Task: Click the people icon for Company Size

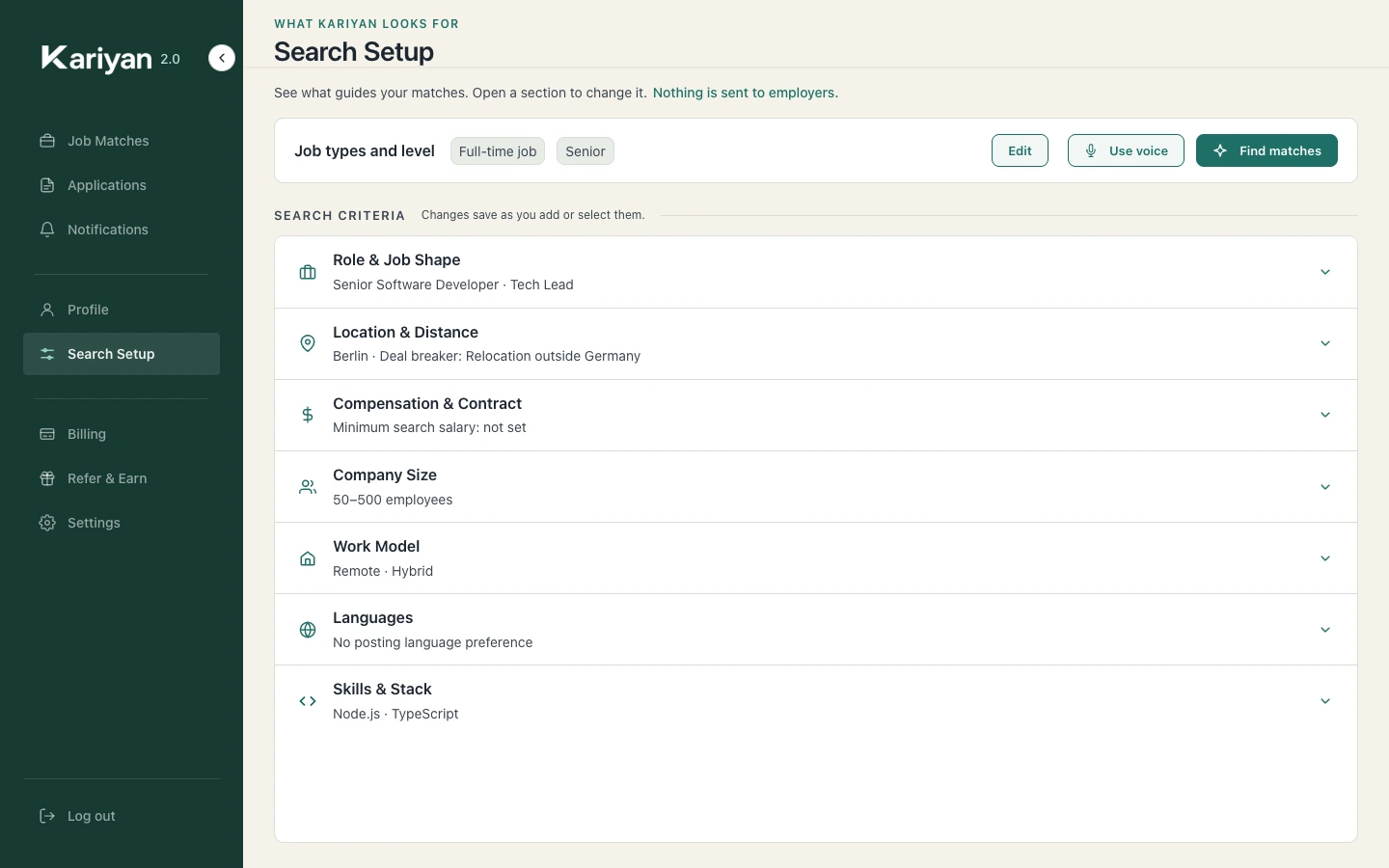Action: 308,487
